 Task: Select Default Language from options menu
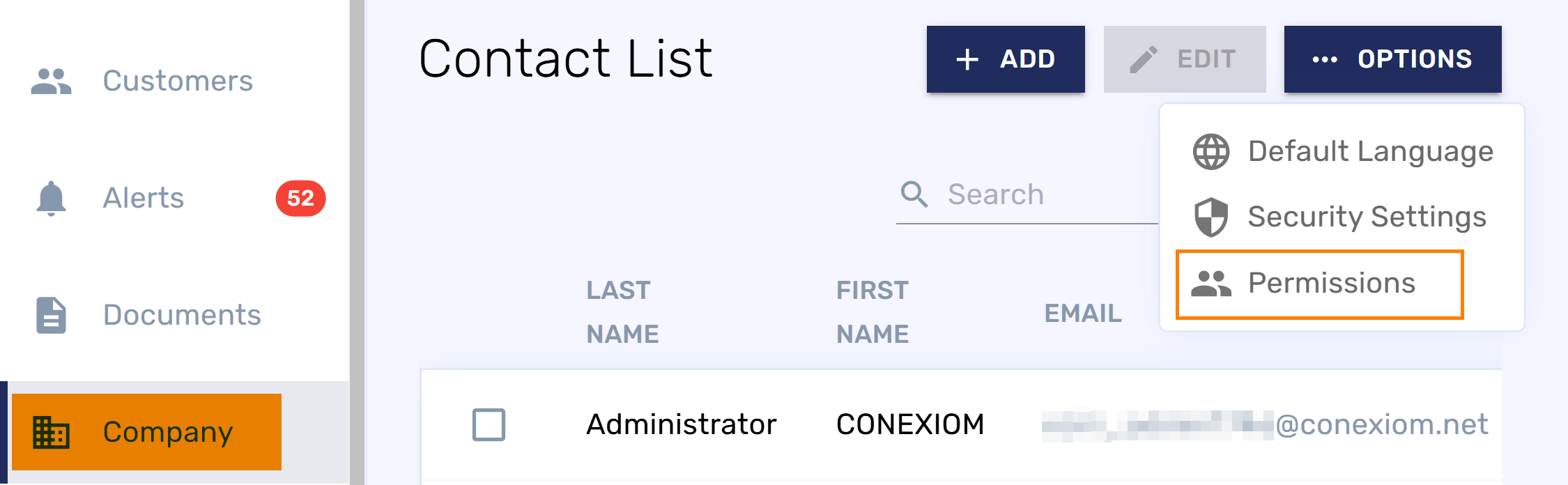pos(1370,151)
